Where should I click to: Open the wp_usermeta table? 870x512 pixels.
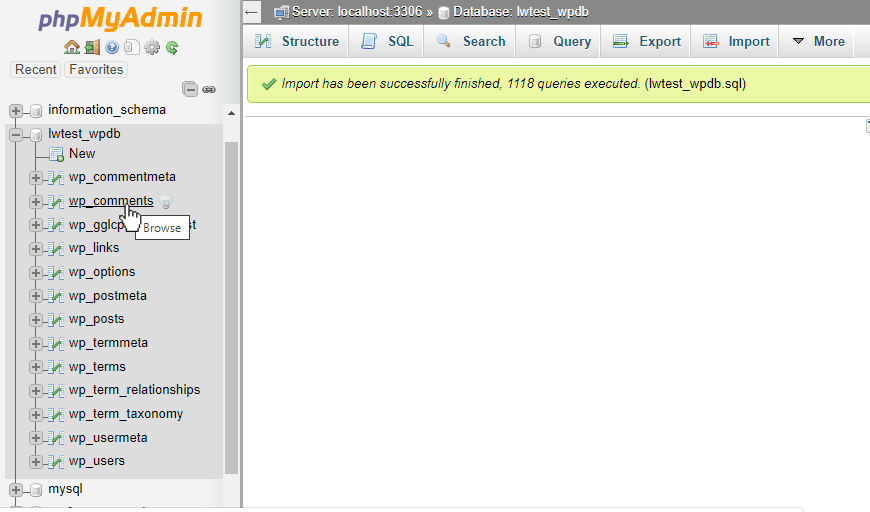[108, 438]
